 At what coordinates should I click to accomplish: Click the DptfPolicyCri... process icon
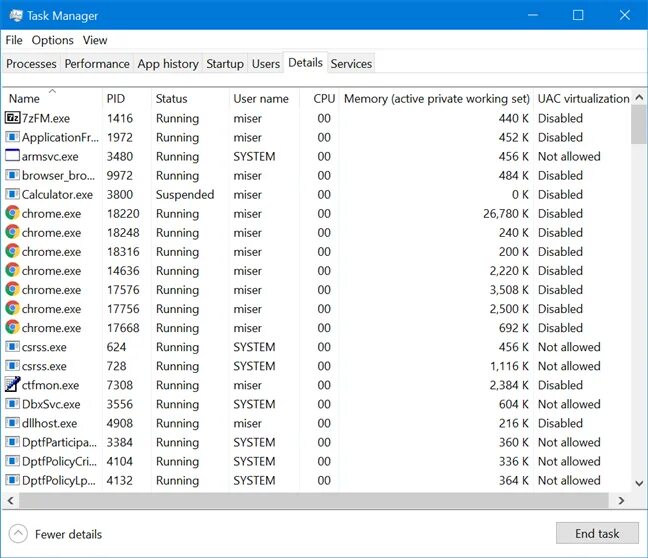(12, 461)
